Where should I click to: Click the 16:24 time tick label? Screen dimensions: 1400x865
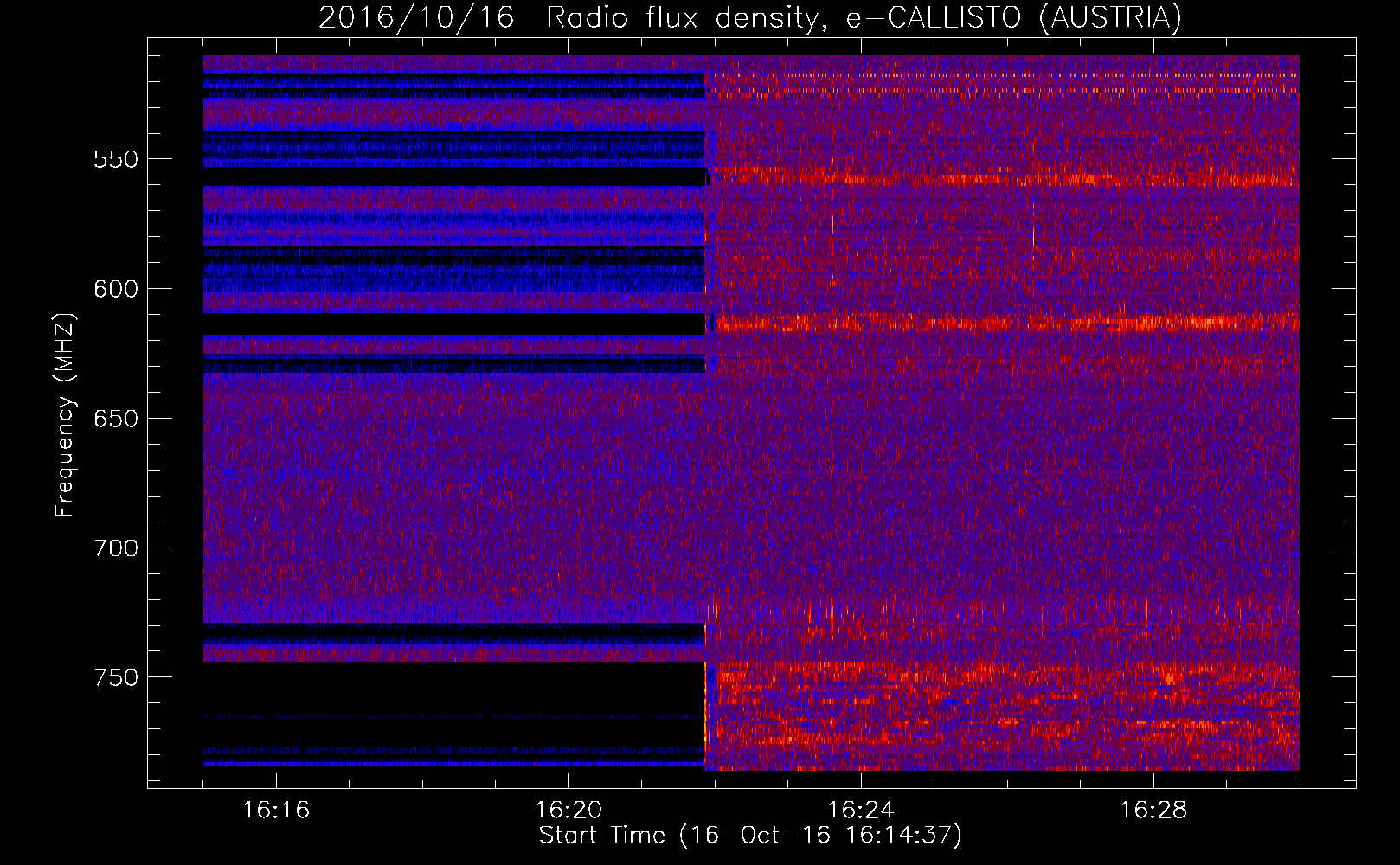861,811
